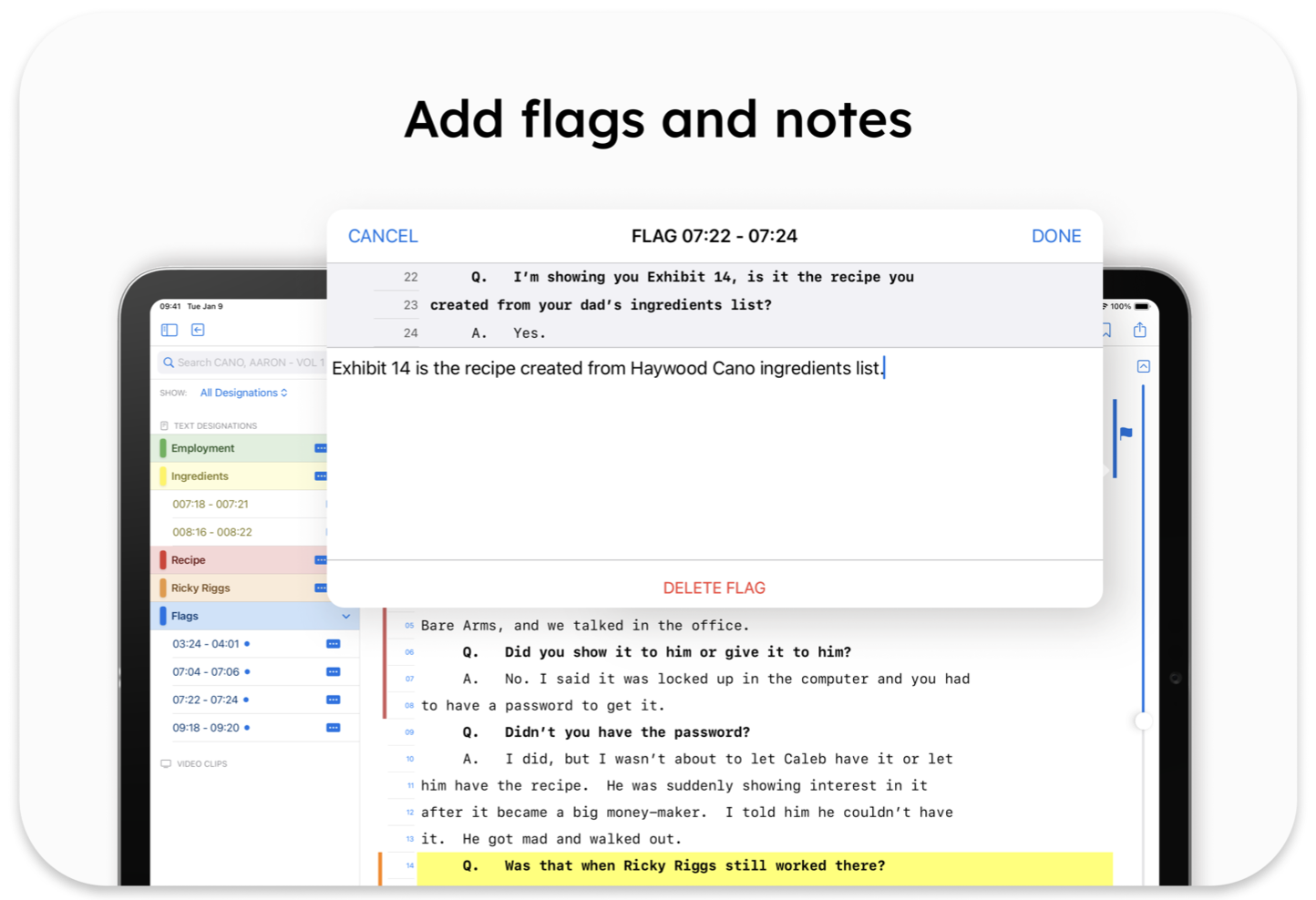Click in the flag note text area
This screenshot has height=900, width=1316.
[x=714, y=455]
